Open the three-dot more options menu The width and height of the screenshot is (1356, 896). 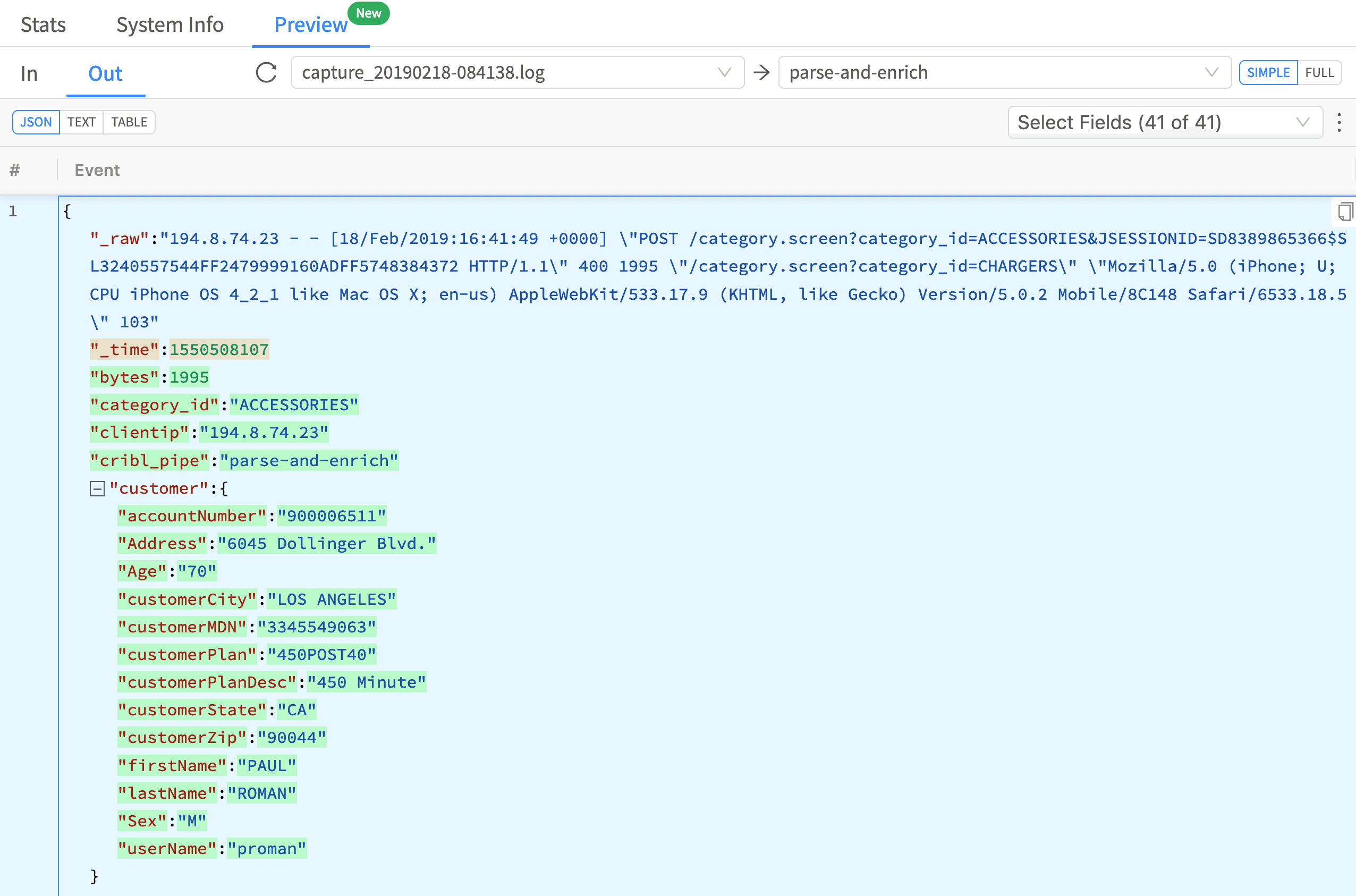click(1338, 122)
